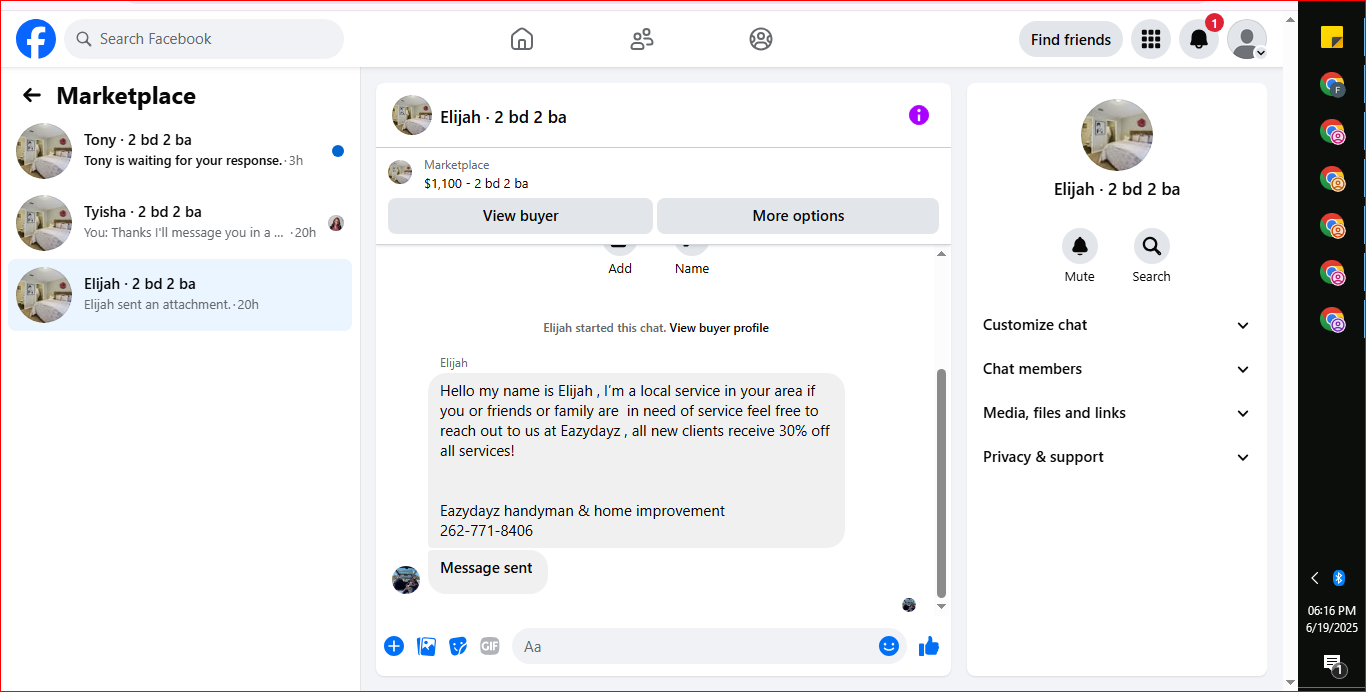1366x692 pixels.
Task: Send a thumbs-up like
Action: (x=929, y=646)
